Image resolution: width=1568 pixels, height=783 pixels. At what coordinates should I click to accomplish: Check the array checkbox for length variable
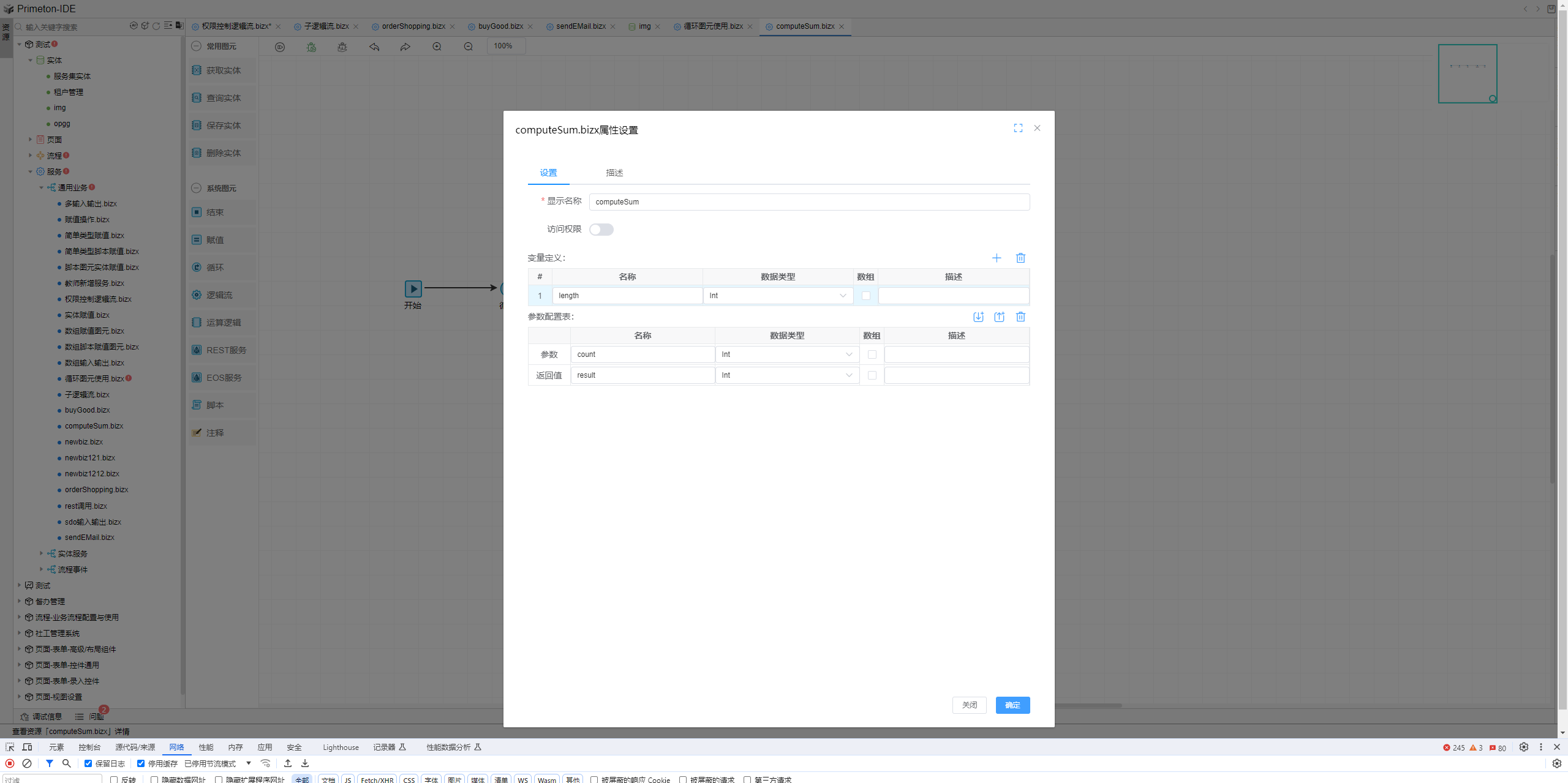pos(865,296)
